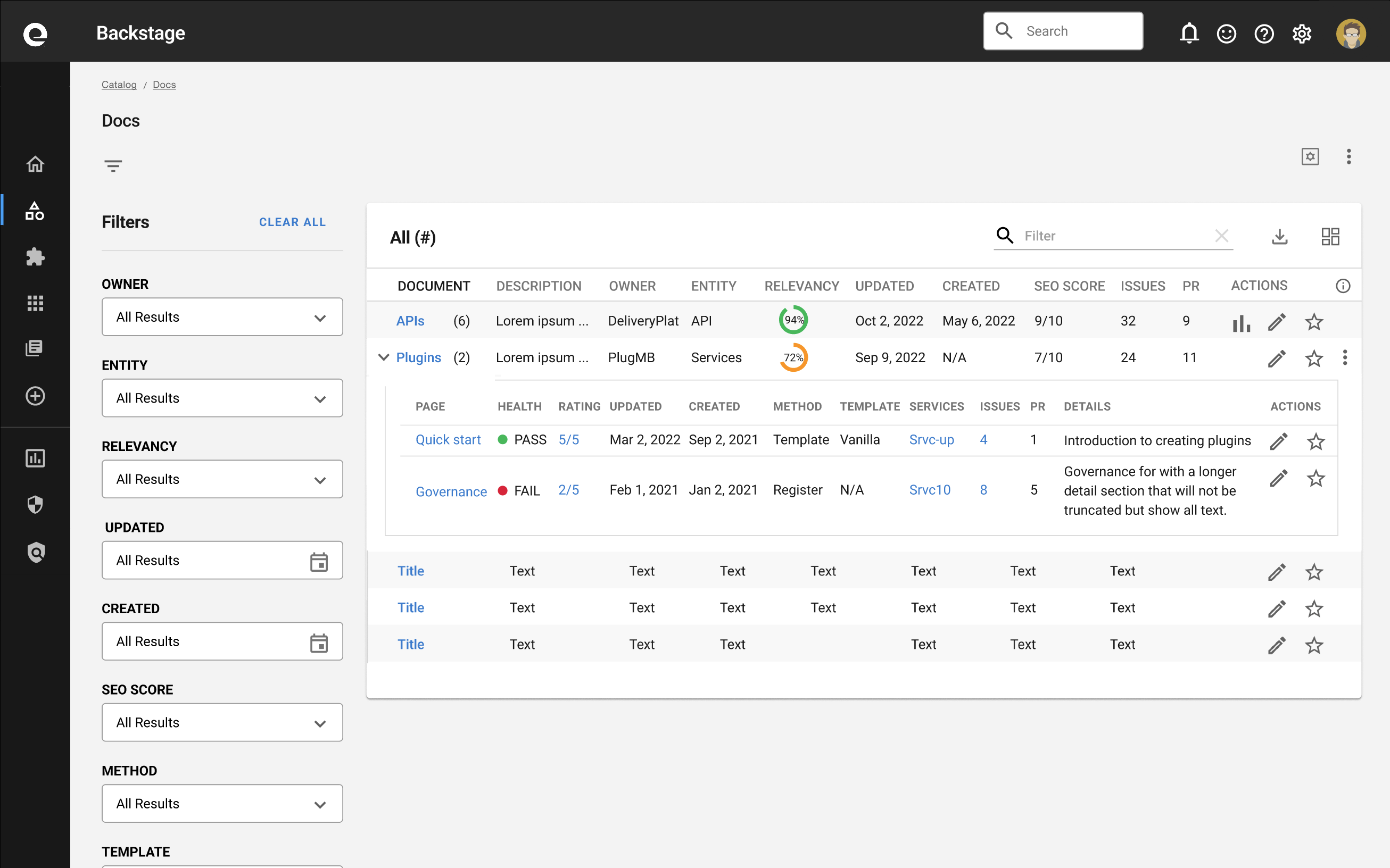Open the Catalog shapes icon in sidebar
The image size is (1390, 868).
[x=35, y=211]
